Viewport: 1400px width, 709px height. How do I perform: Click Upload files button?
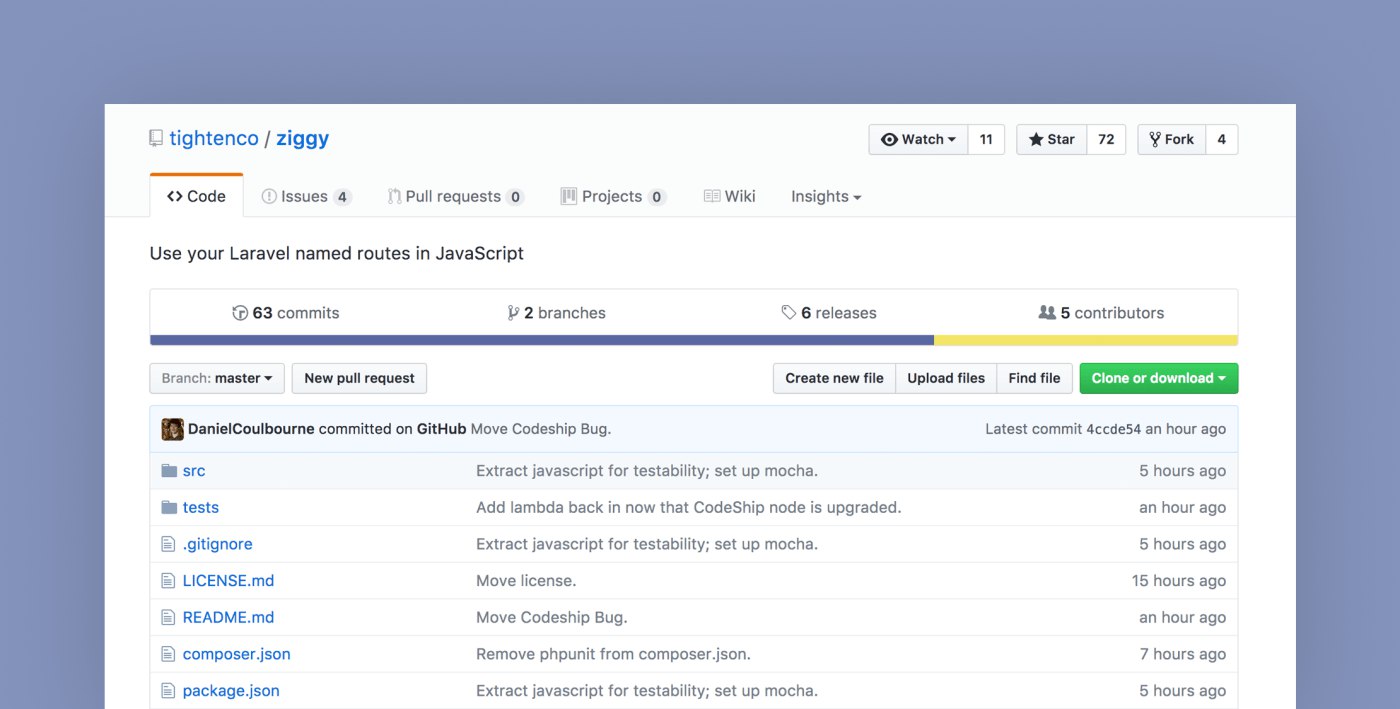[x=946, y=378]
